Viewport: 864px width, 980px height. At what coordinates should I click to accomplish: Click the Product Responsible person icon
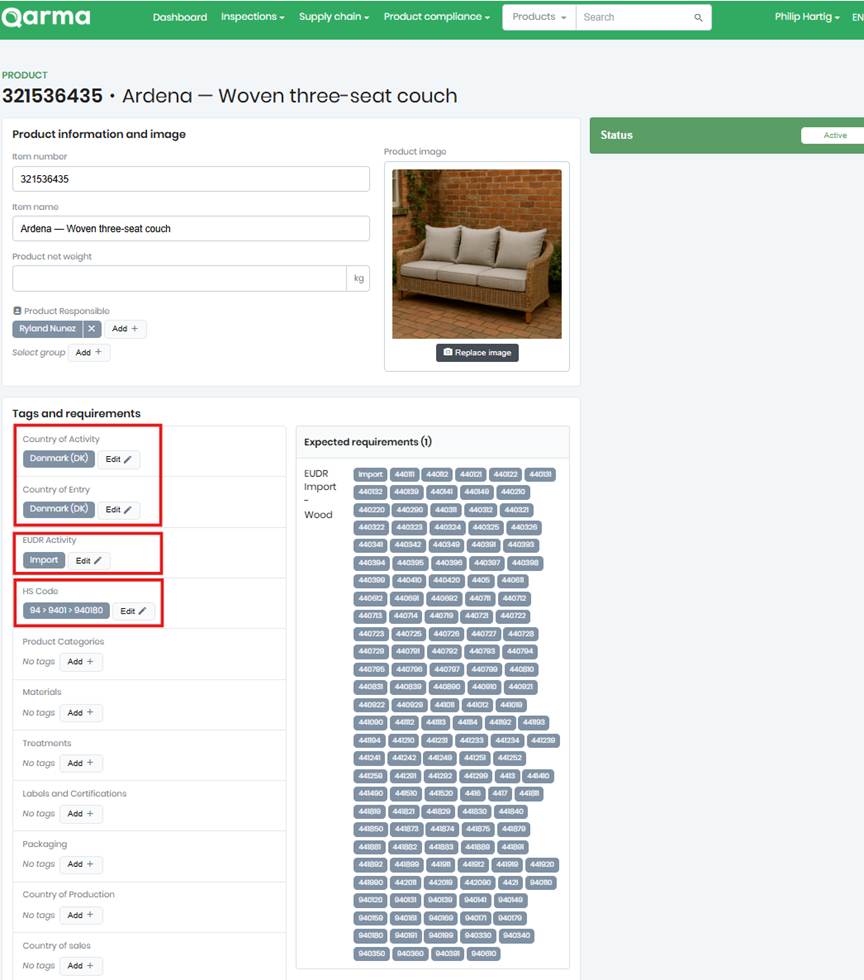point(16,310)
